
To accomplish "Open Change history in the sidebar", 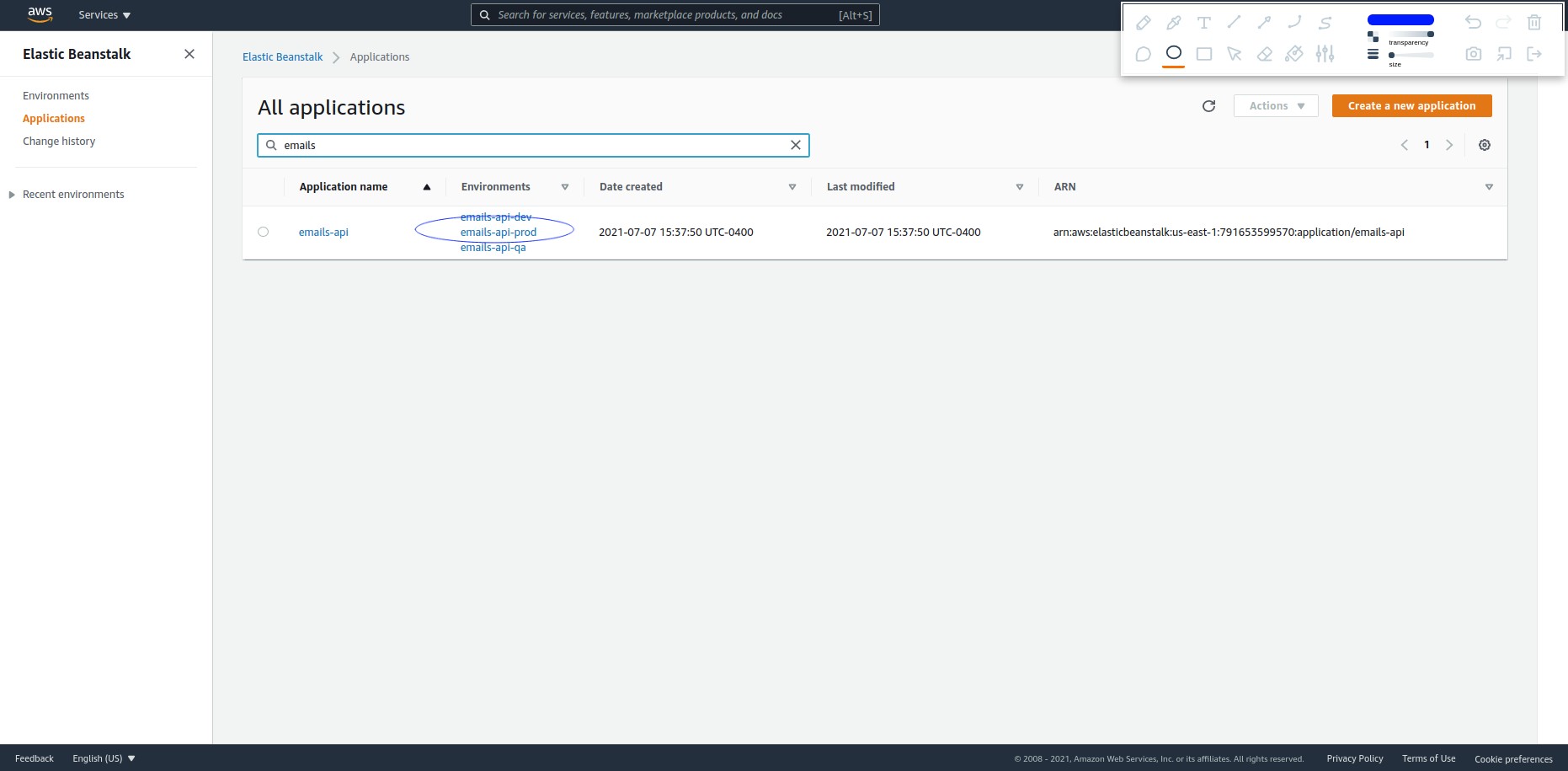I will [59, 142].
